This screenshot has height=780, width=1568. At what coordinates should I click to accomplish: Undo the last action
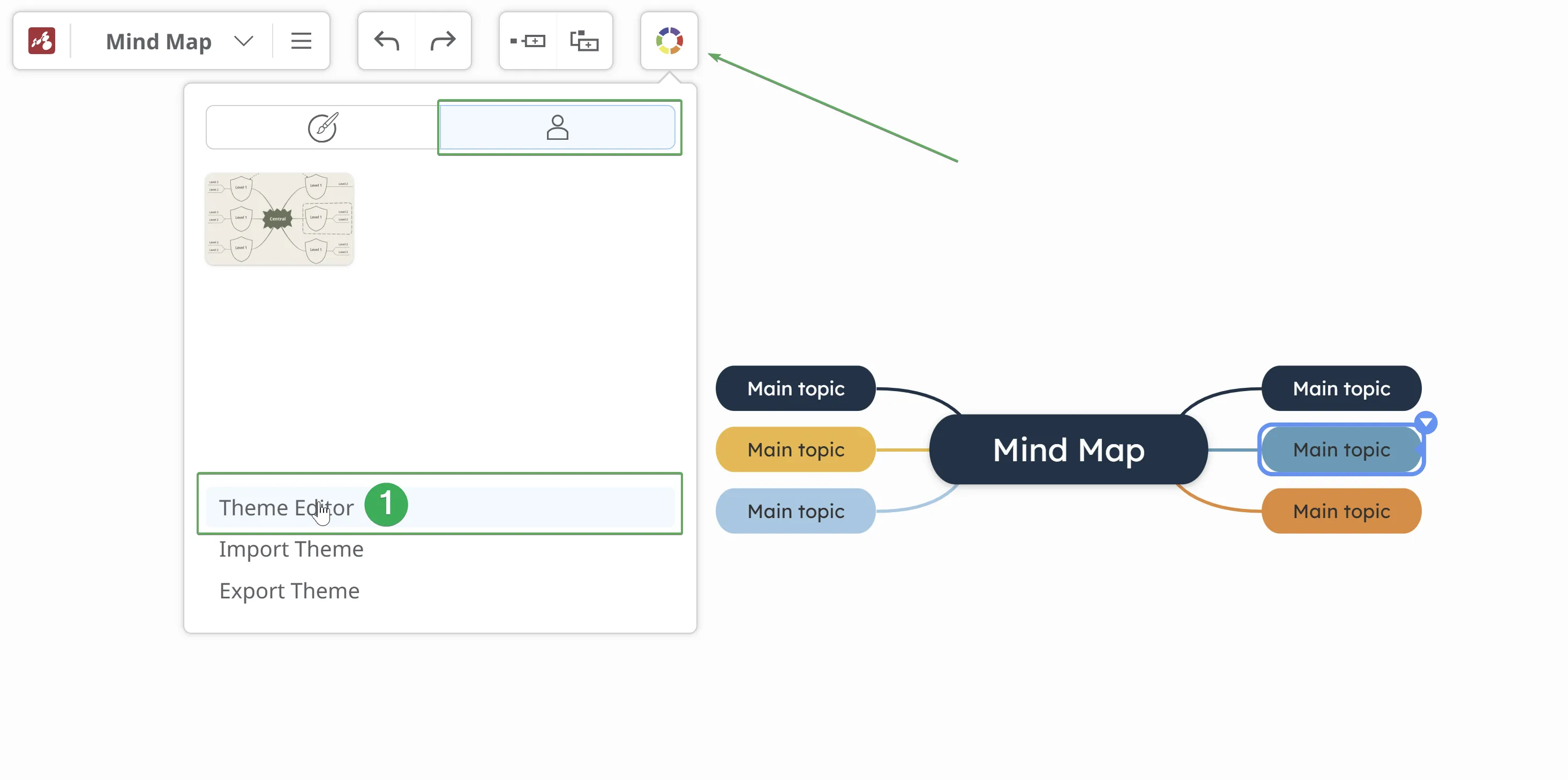tap(387, 41)
